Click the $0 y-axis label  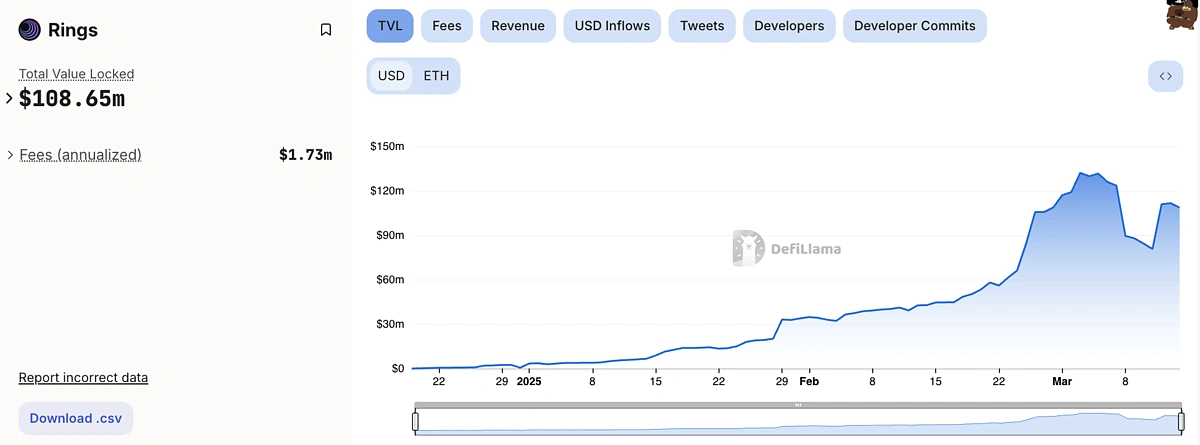click(398, 369)
